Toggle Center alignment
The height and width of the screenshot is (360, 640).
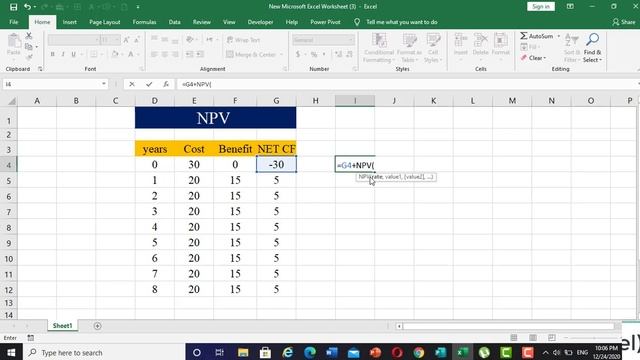click(164, 54)
